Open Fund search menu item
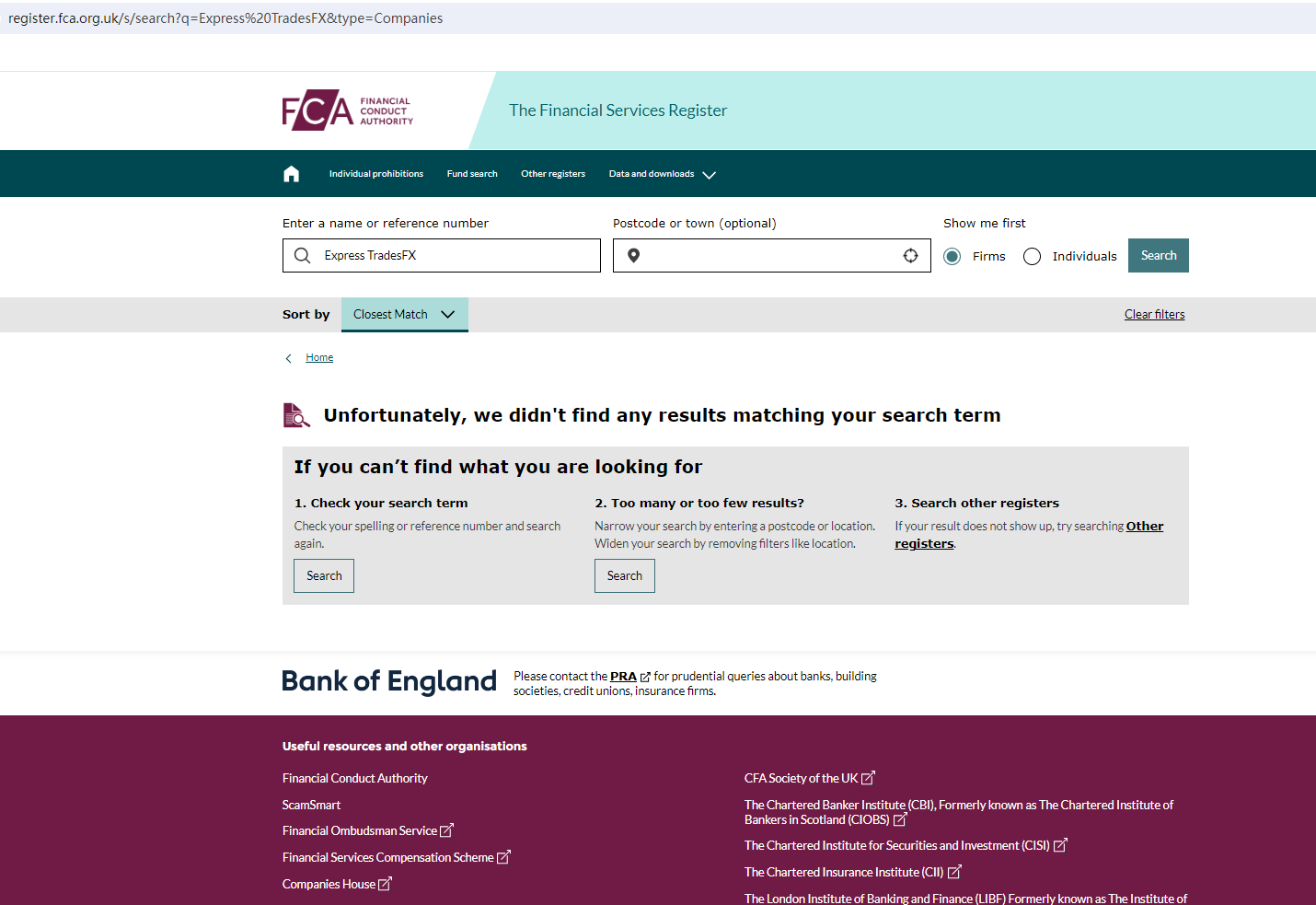 pyautogui.click(x=472, y=174)
